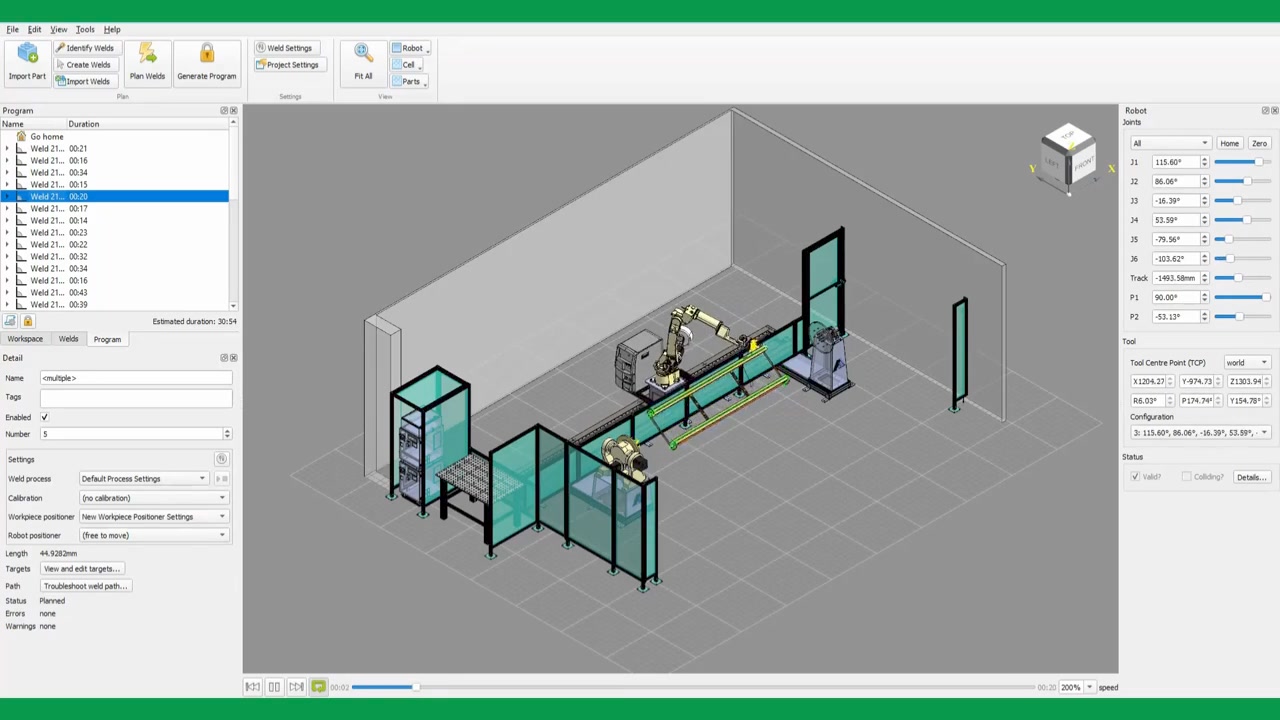Click the lock icon below the program list
This screenshot has height=720, width=1280.
[28, 321]
